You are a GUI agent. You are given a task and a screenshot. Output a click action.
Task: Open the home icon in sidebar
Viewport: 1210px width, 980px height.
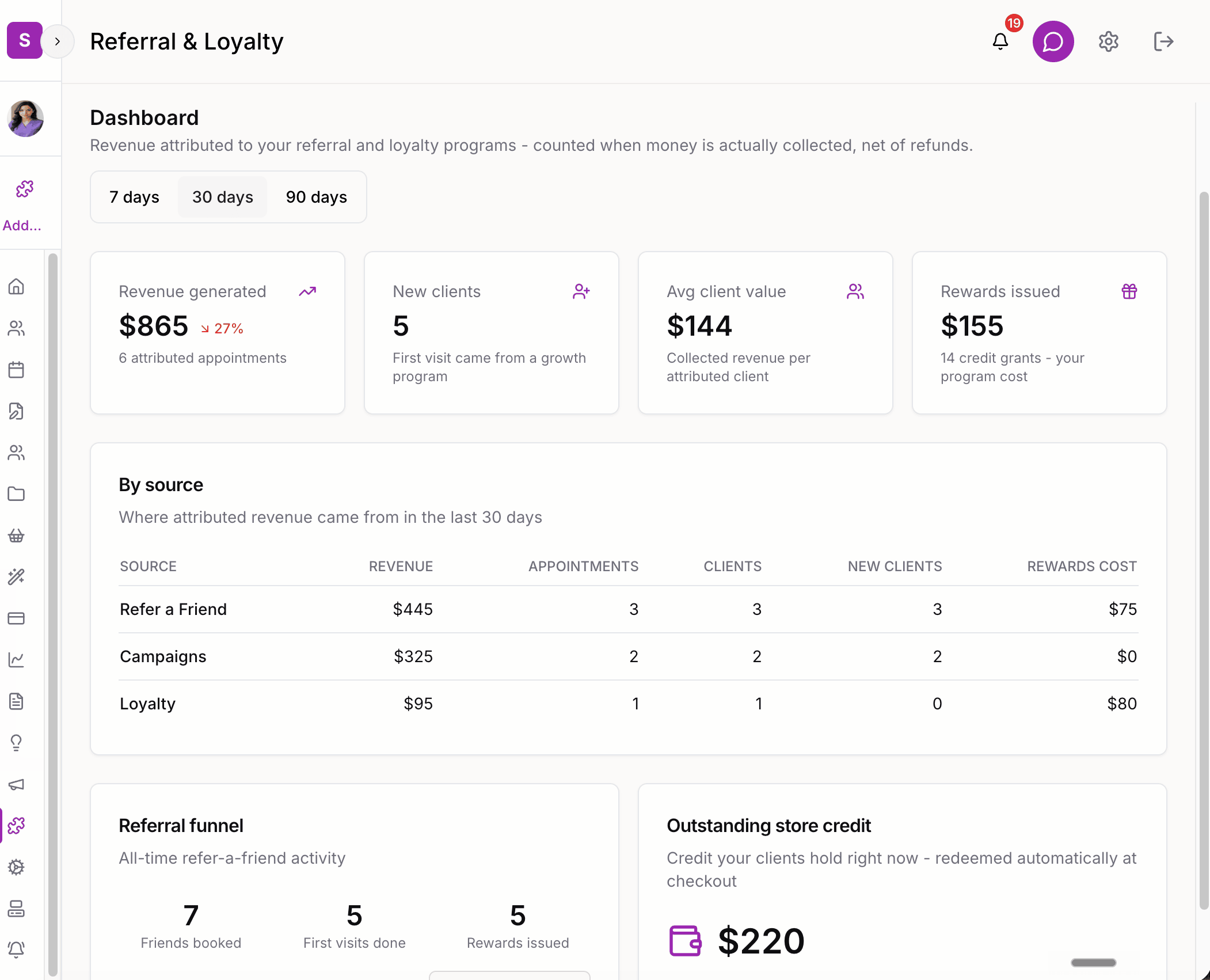16,287
